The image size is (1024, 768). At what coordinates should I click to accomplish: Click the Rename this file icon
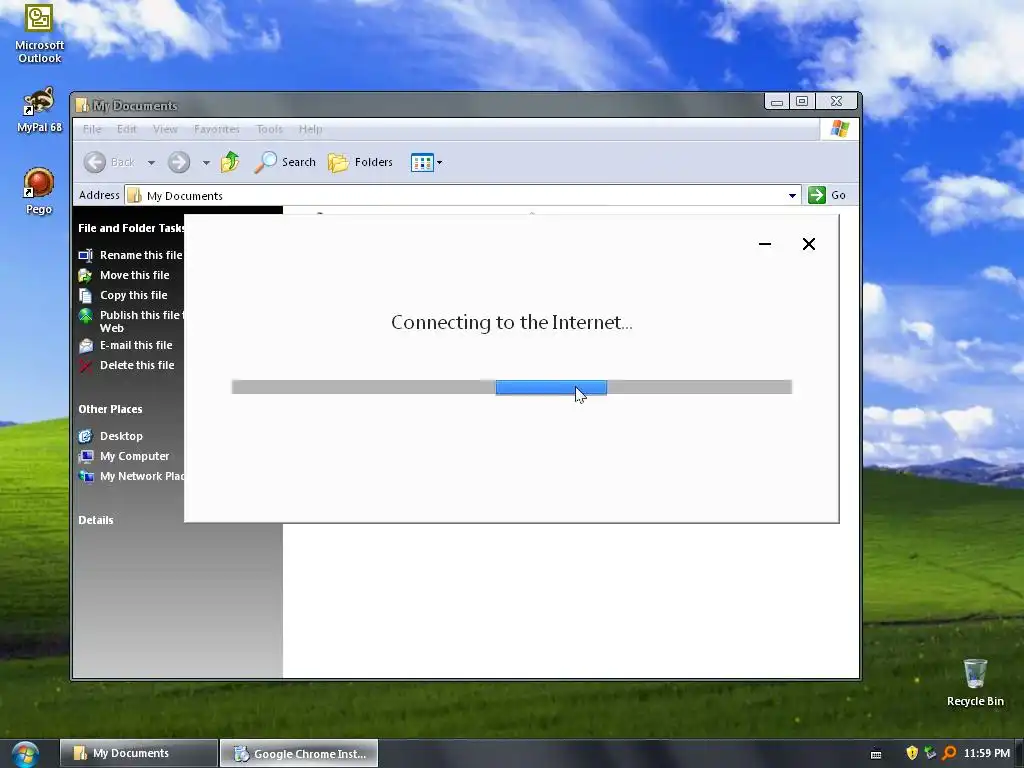pos(86,255)
